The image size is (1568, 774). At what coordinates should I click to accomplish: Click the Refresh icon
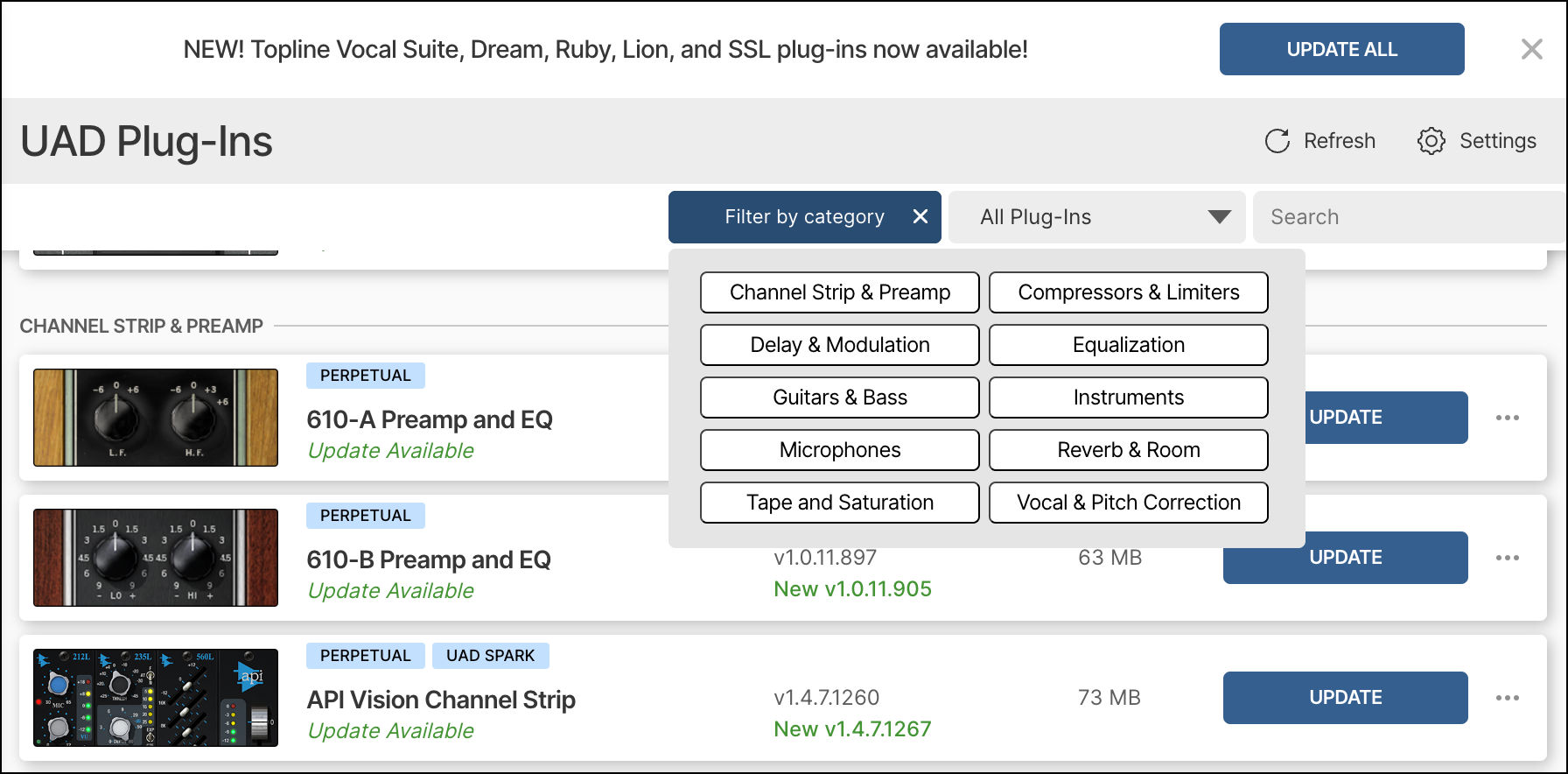(1277, 141)
